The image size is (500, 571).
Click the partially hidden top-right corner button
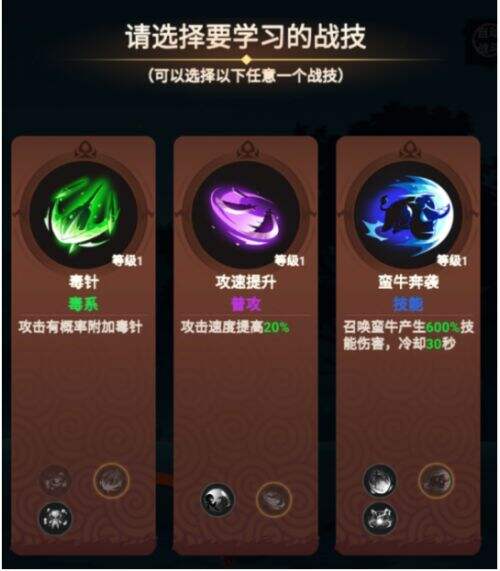click(485, 40)
